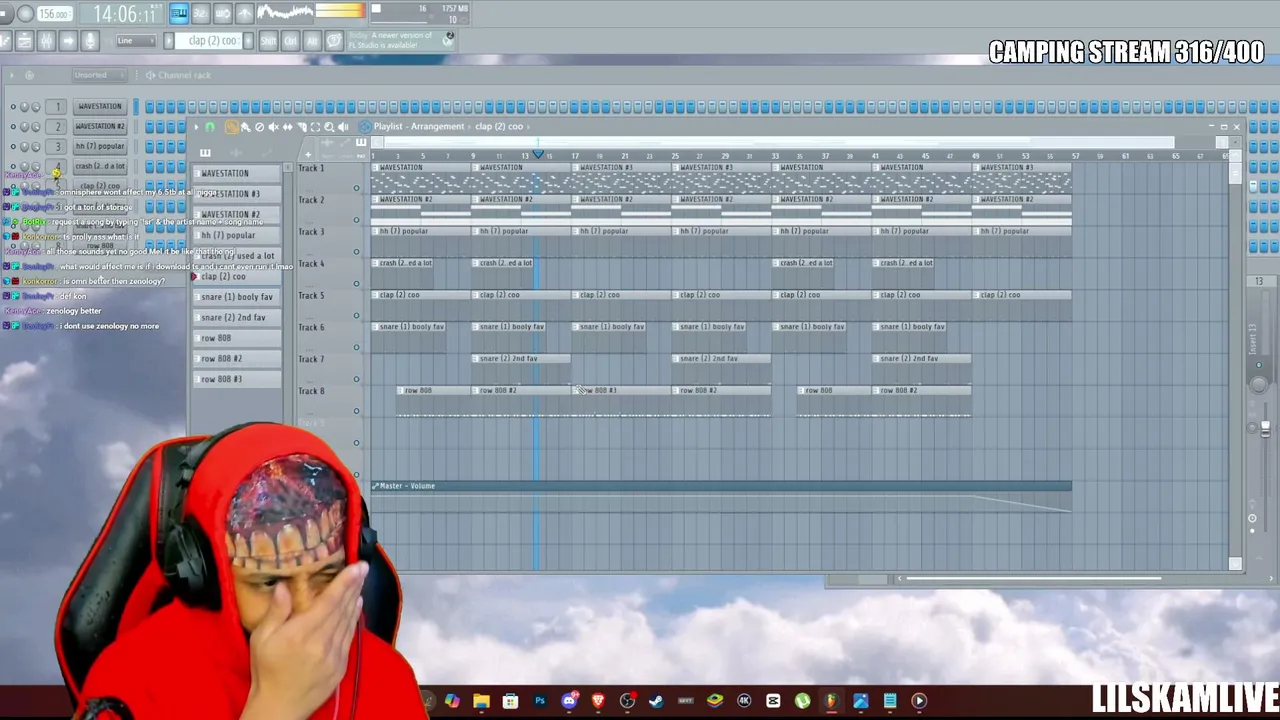Click the Shift key button in toolbar
The image size is (1280, 720).
click(x=268, y=41)
